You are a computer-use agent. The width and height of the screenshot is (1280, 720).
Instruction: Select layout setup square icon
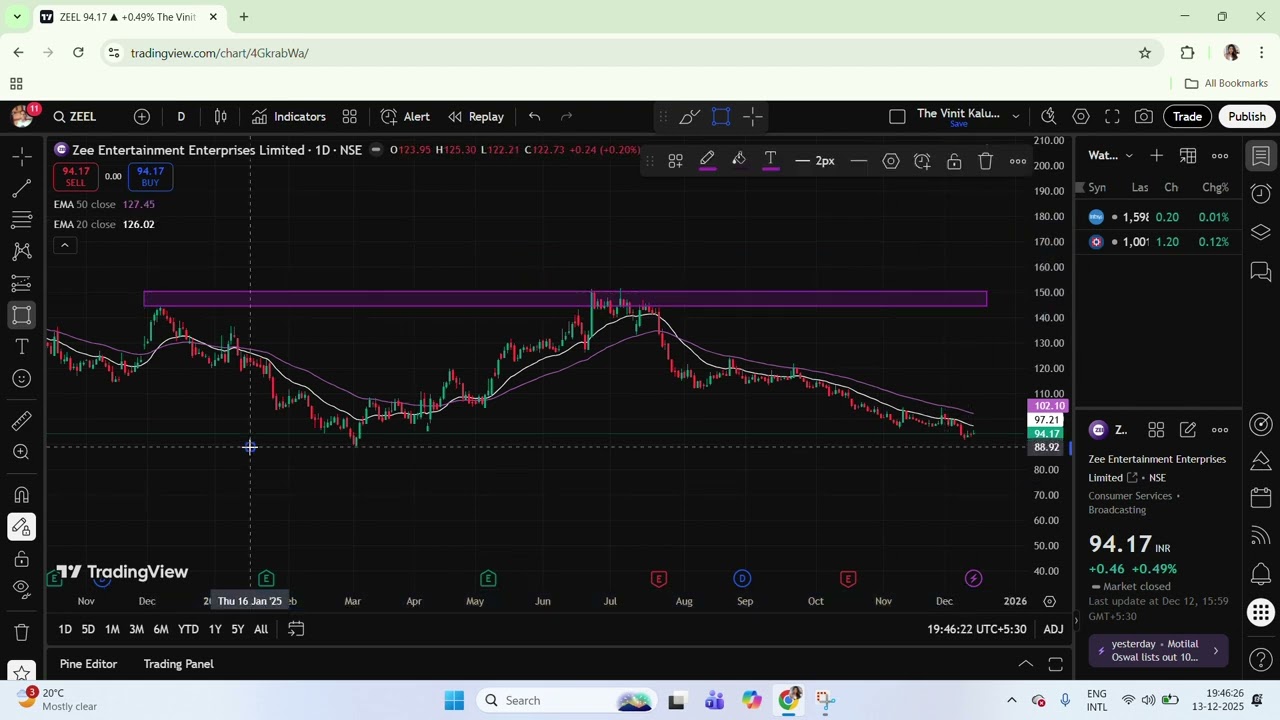click(897, 117)
